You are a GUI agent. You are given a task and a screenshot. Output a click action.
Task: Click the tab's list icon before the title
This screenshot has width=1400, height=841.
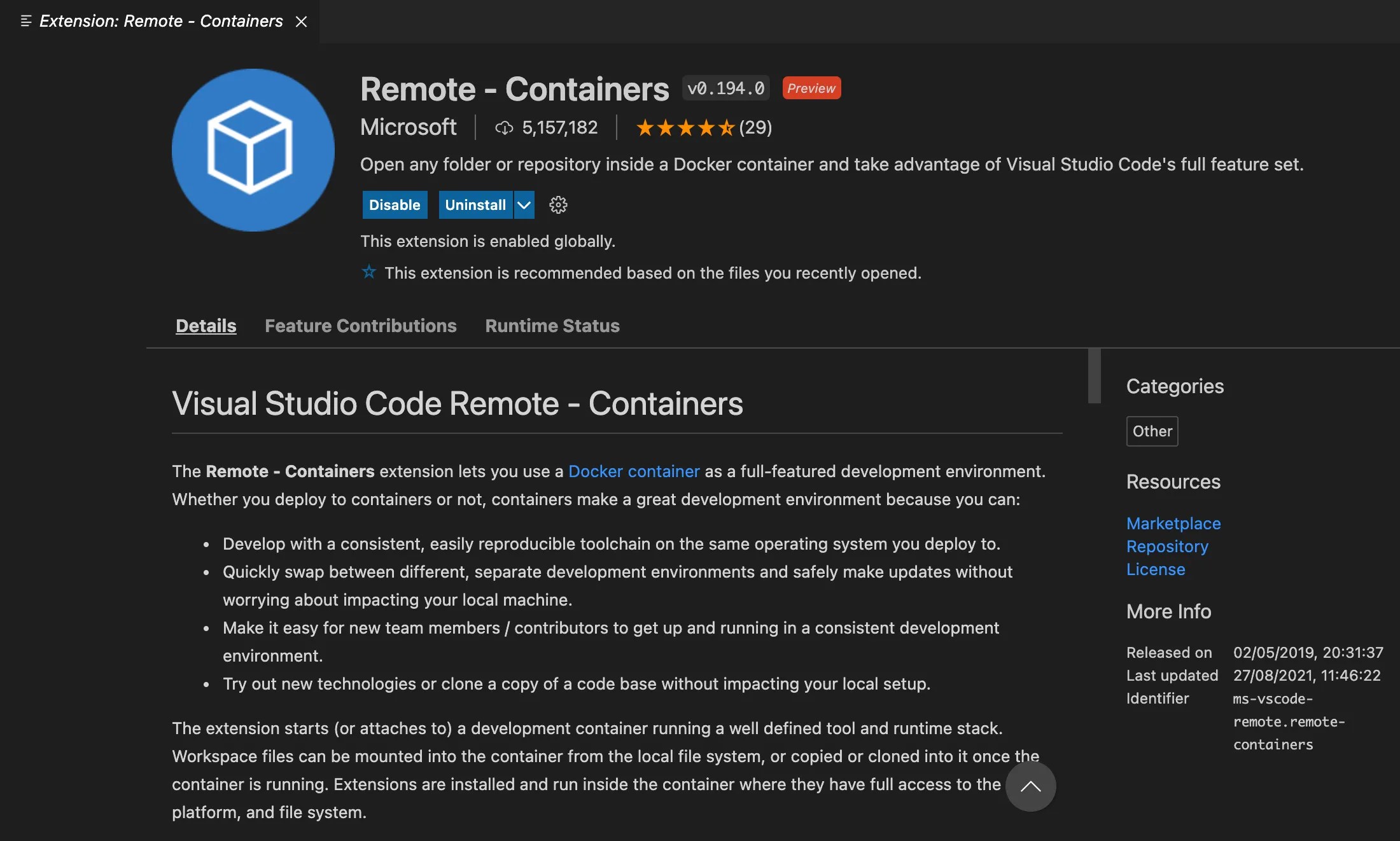tap(26, 21)
